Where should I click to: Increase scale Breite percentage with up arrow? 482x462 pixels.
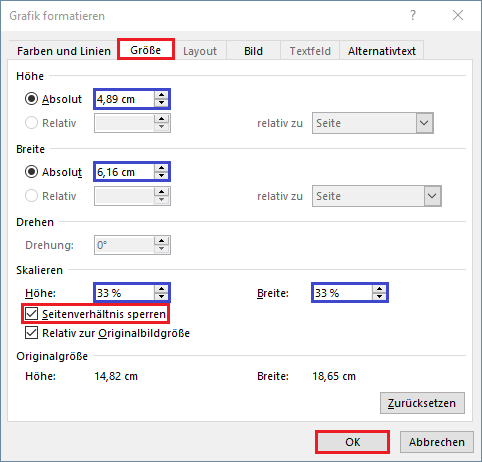(x=379, y=289)
